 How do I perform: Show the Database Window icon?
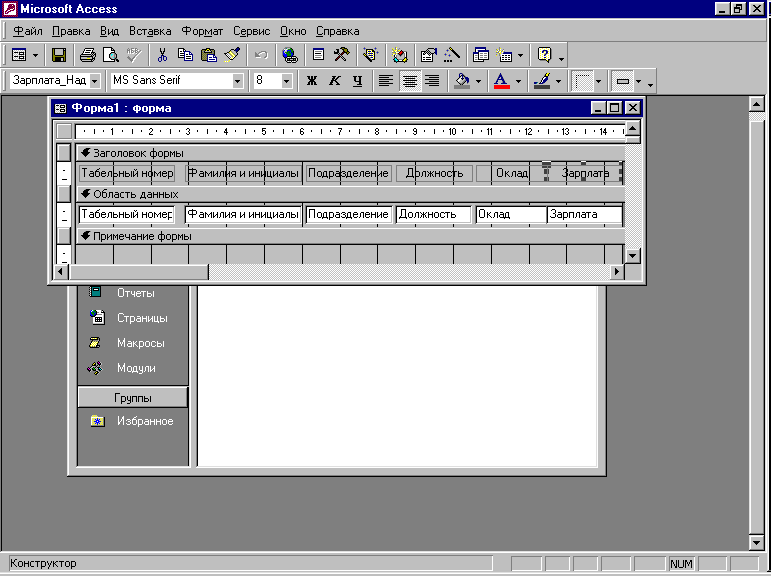480,55
